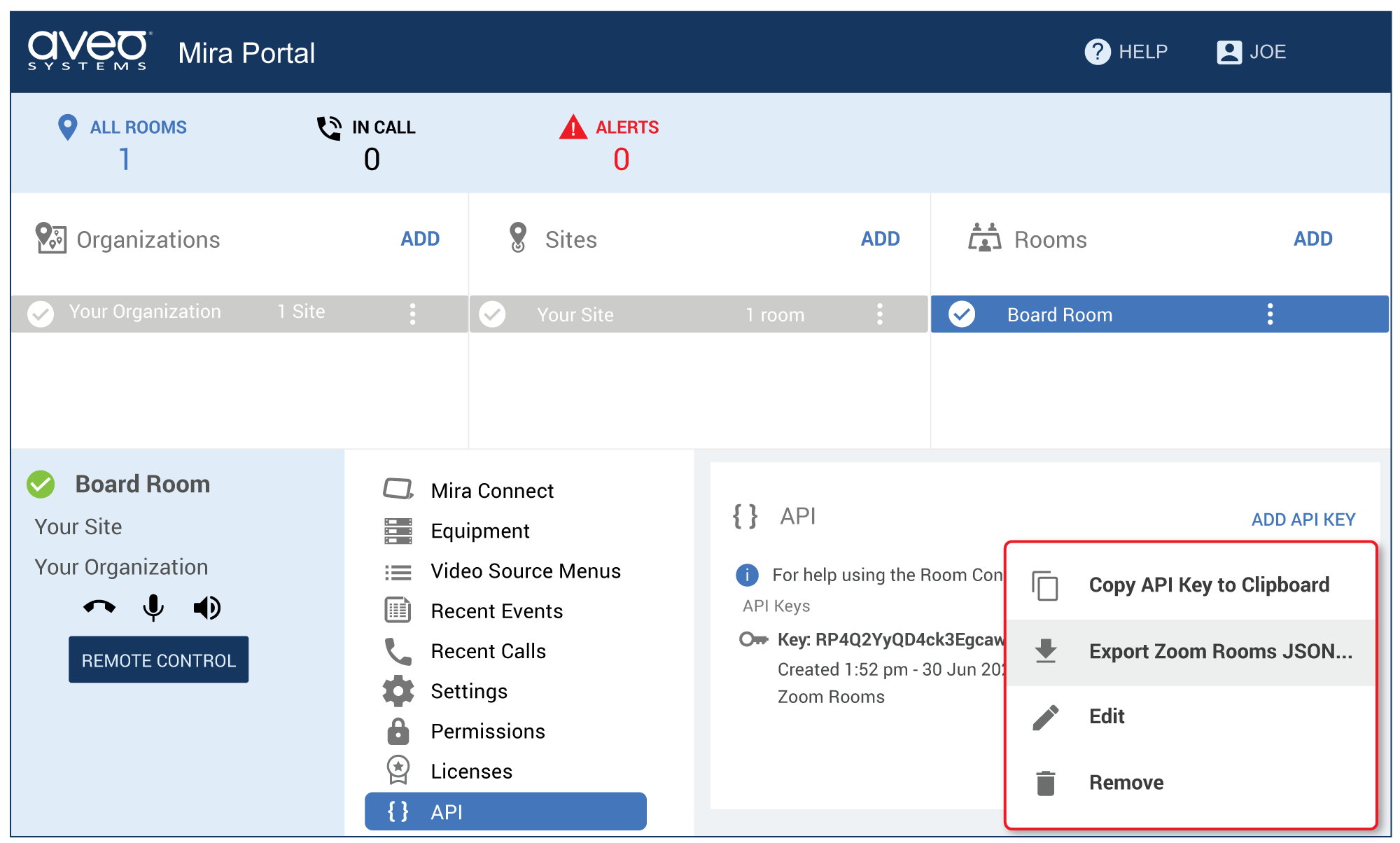Click the ADD API KEY link
The width and height of the screenshot is (1400, 843).
click(1303, 520)
